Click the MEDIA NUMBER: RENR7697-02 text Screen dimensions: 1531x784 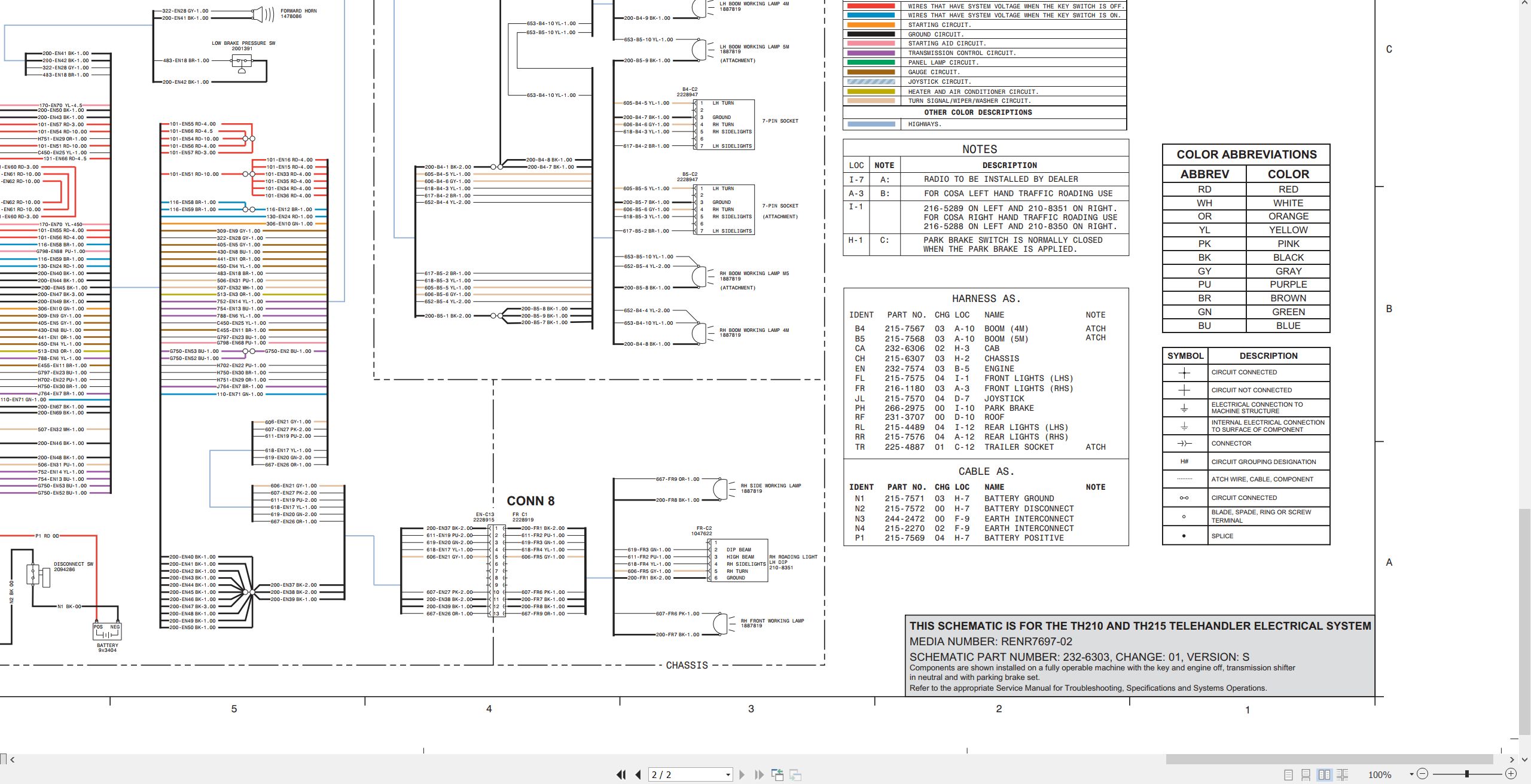tap(991, 642)
